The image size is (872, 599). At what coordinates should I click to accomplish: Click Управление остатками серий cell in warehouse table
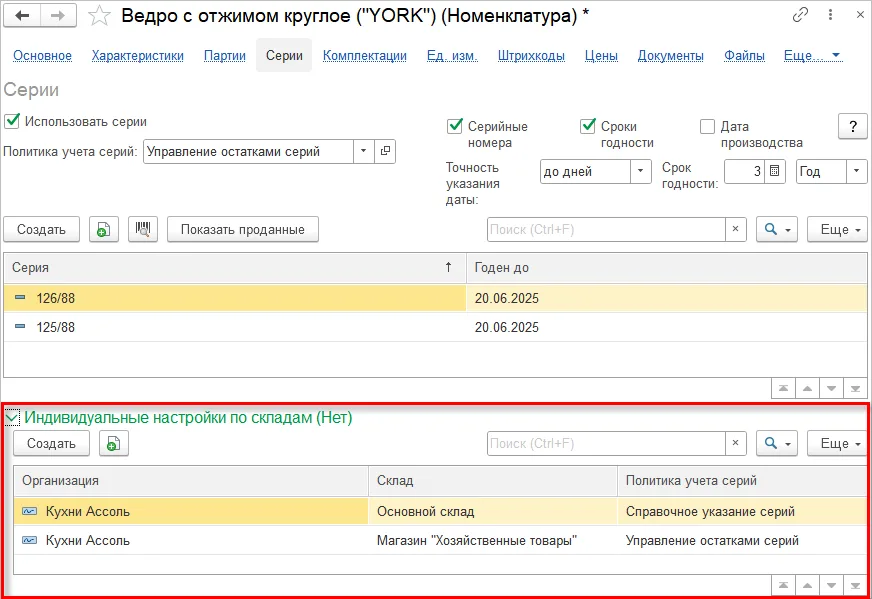click(x=742, y=540)
